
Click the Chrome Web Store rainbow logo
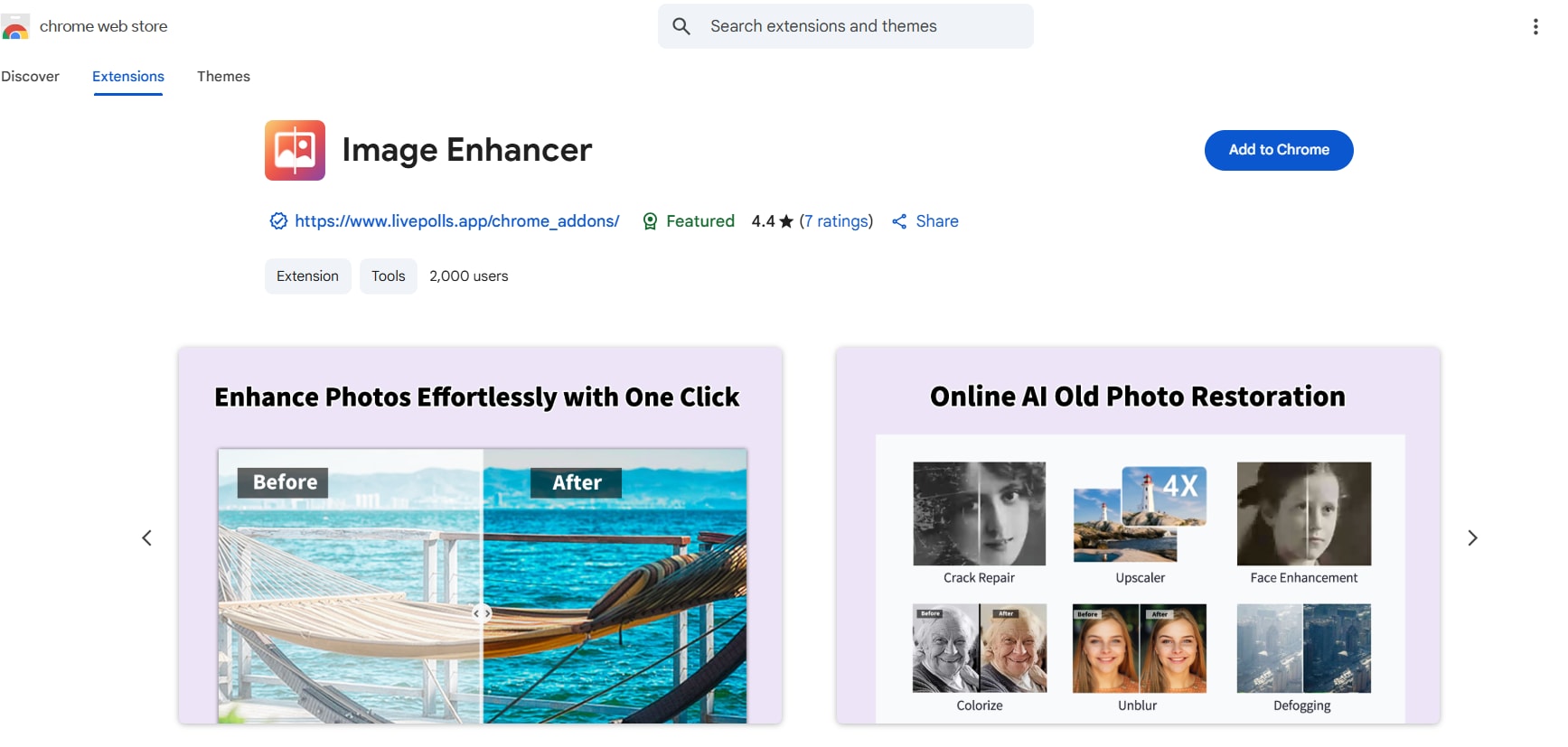14,27
